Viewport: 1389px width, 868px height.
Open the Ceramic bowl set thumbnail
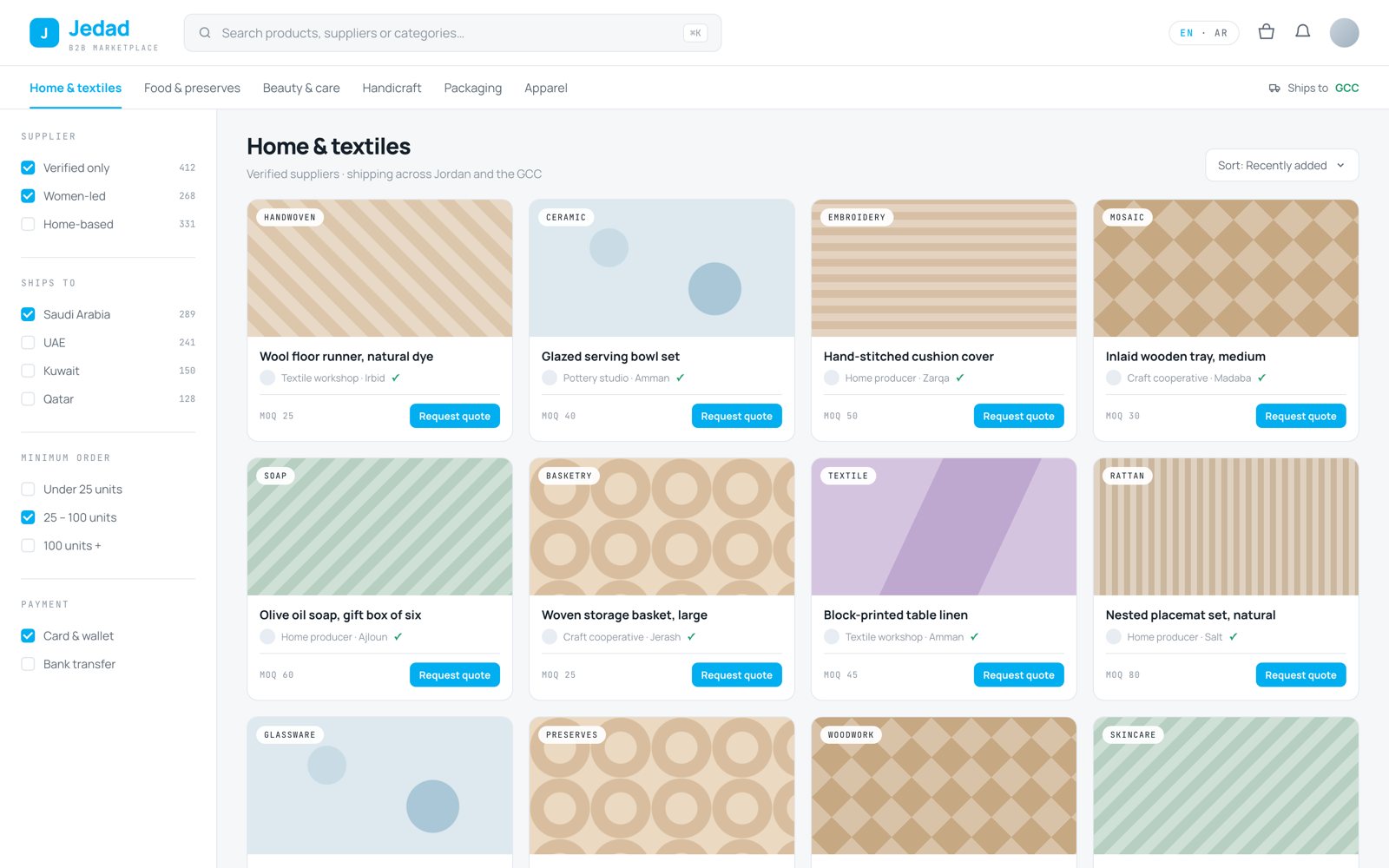[662, 268]
